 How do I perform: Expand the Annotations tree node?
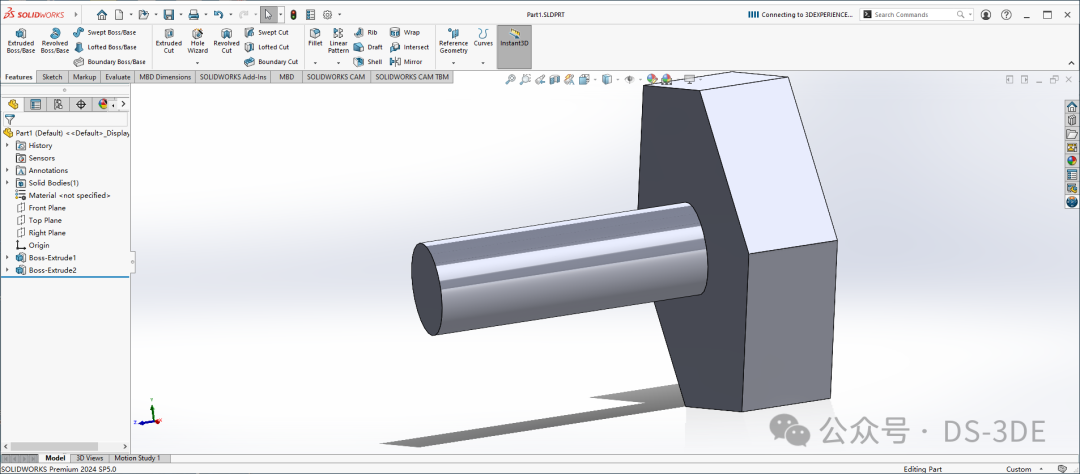coord(8,170)
